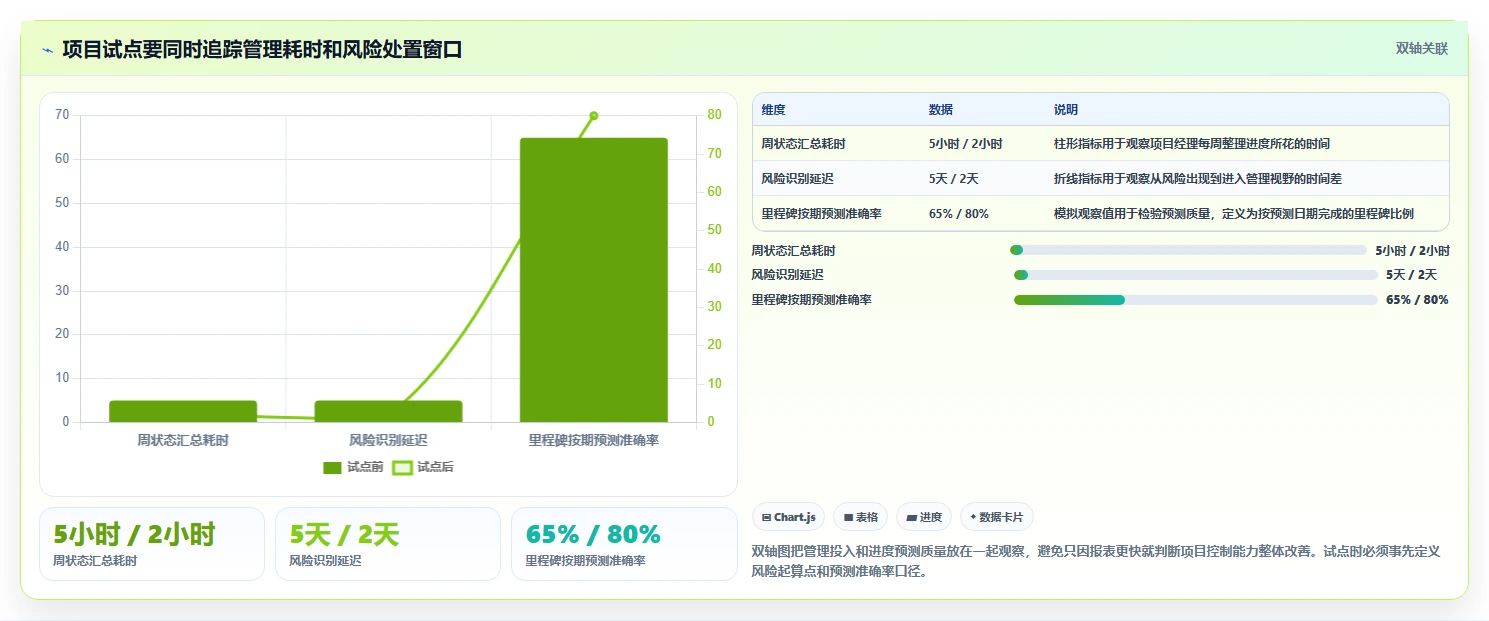Screen dimensions: 1489x621
Task: Click the lightning icon beside the title
Action: (x=48, y=50)
